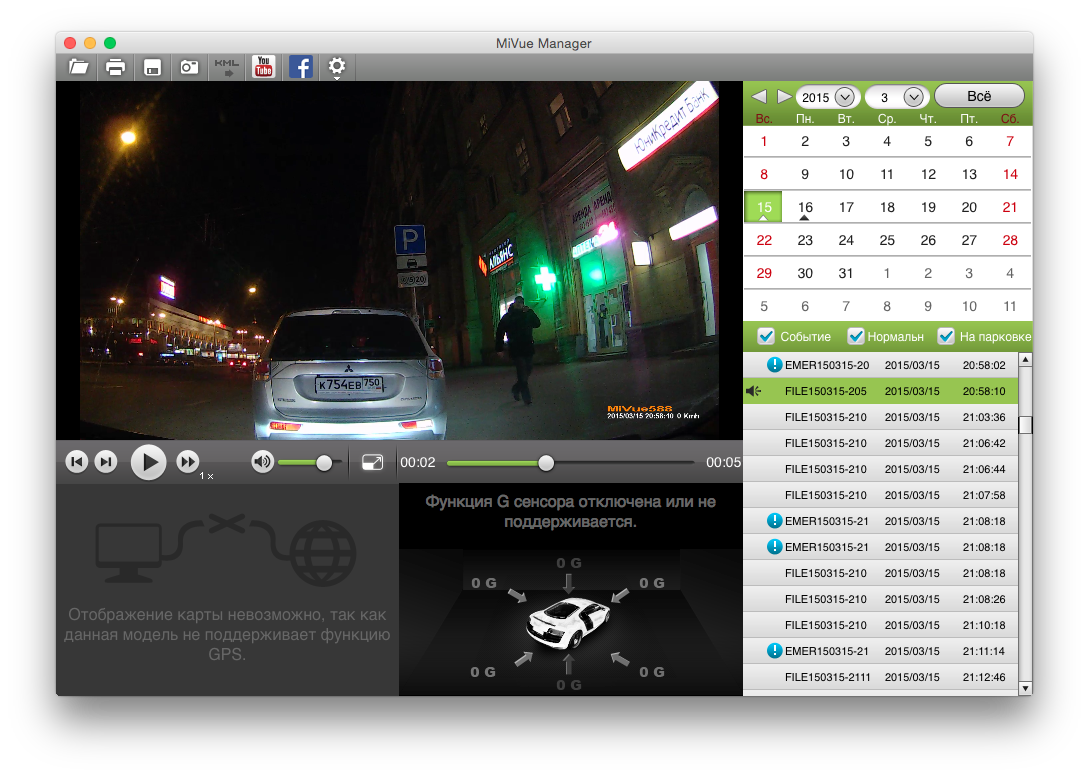Open the year 2015 dropdown
This screenshot has height=776, width=1089.
click(828, 97)
